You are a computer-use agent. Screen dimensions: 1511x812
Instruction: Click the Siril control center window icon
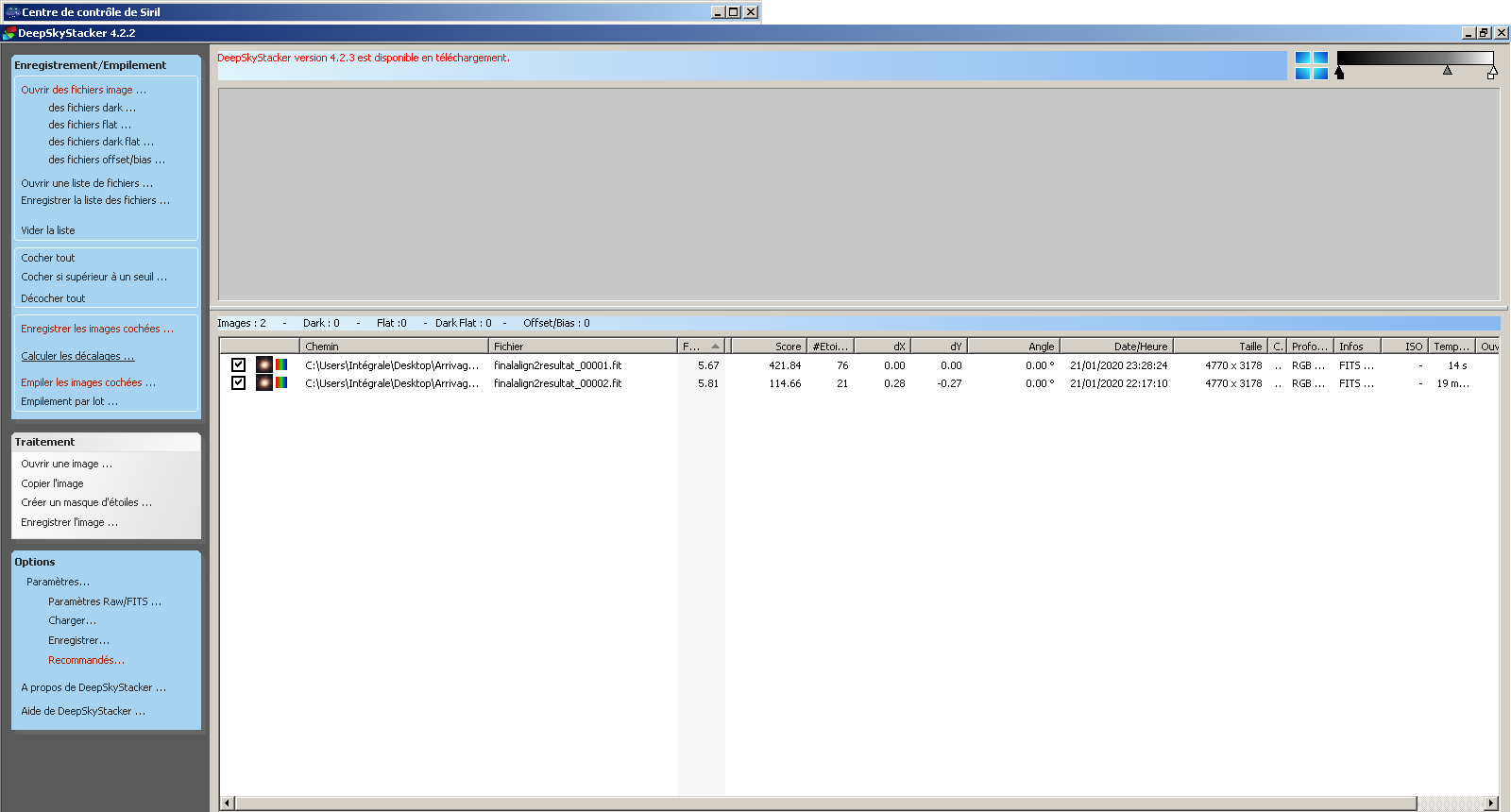12,12
